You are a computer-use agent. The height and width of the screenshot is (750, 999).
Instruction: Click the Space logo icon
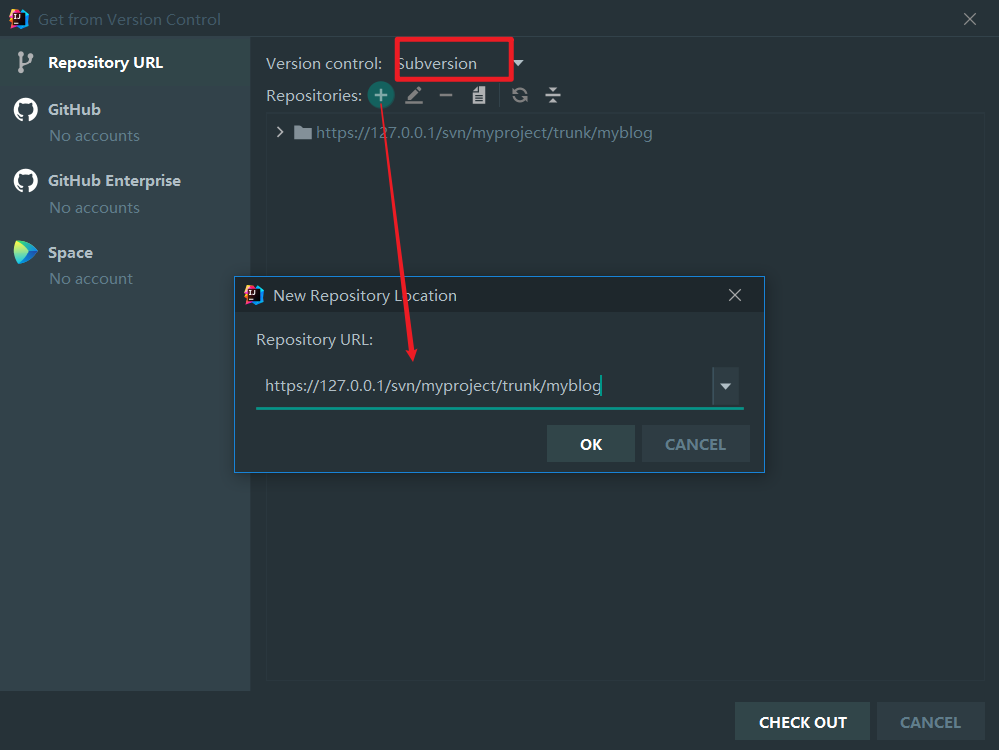25,252
